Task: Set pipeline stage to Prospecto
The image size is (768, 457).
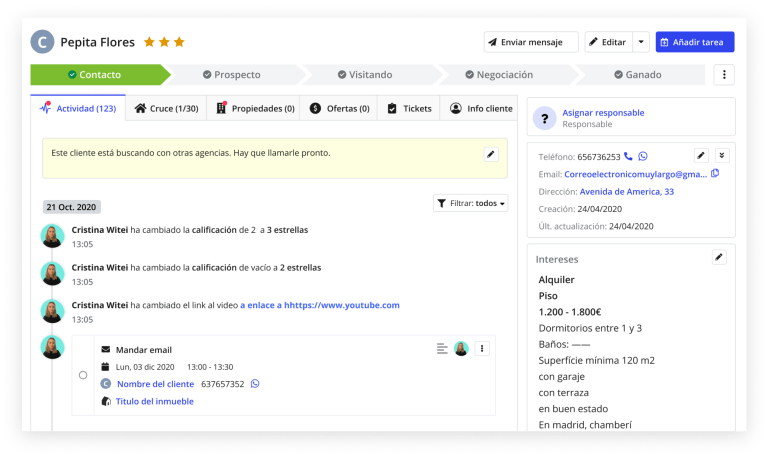Action: tap(231, 75)
